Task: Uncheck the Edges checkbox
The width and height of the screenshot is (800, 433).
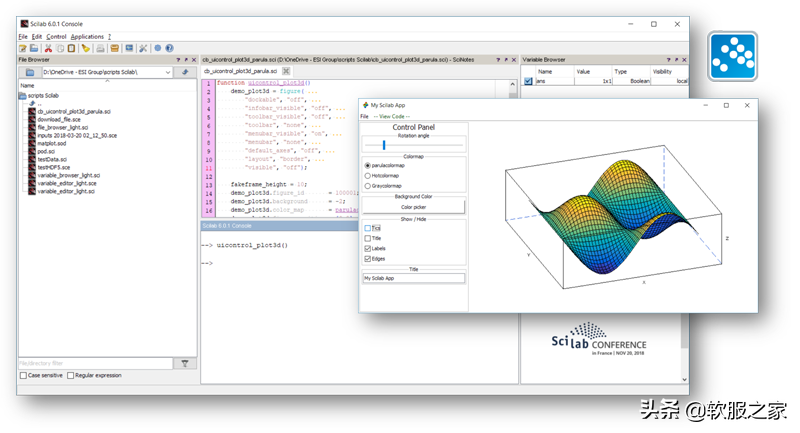Action: click(367, 259)
